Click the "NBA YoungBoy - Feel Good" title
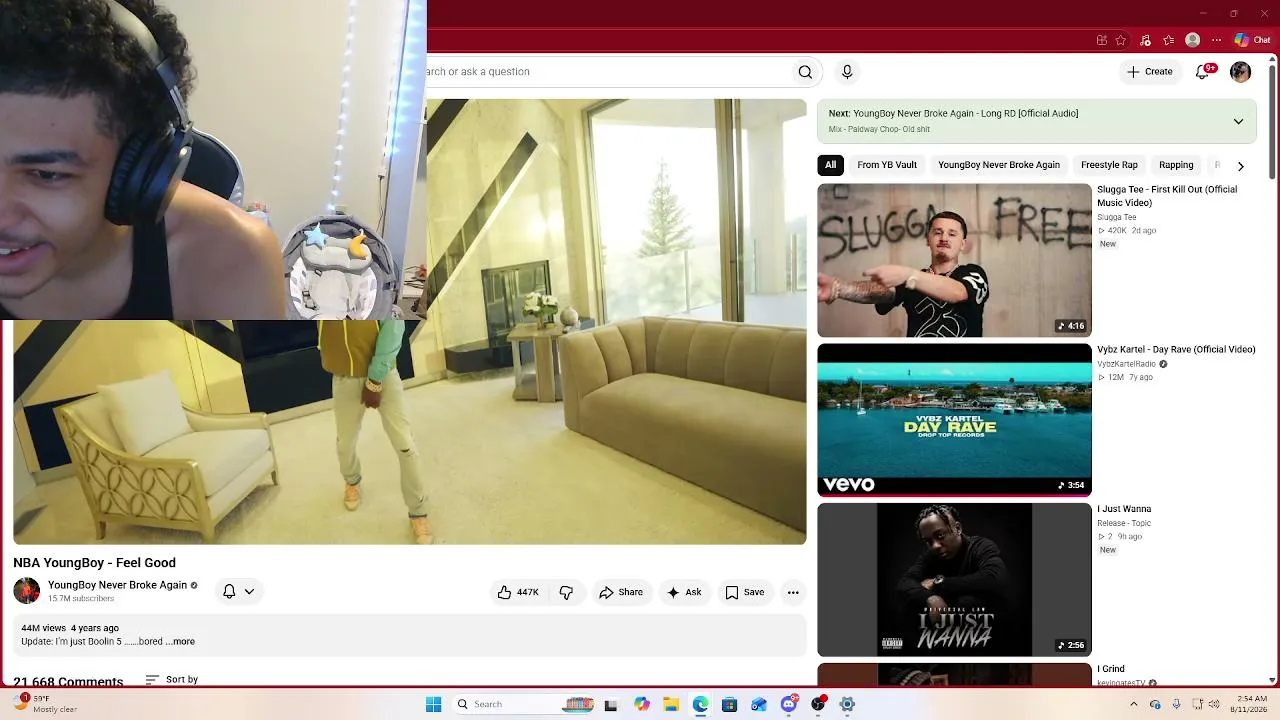This screenshot has width=1280, height=720. (x=94, y=563)
